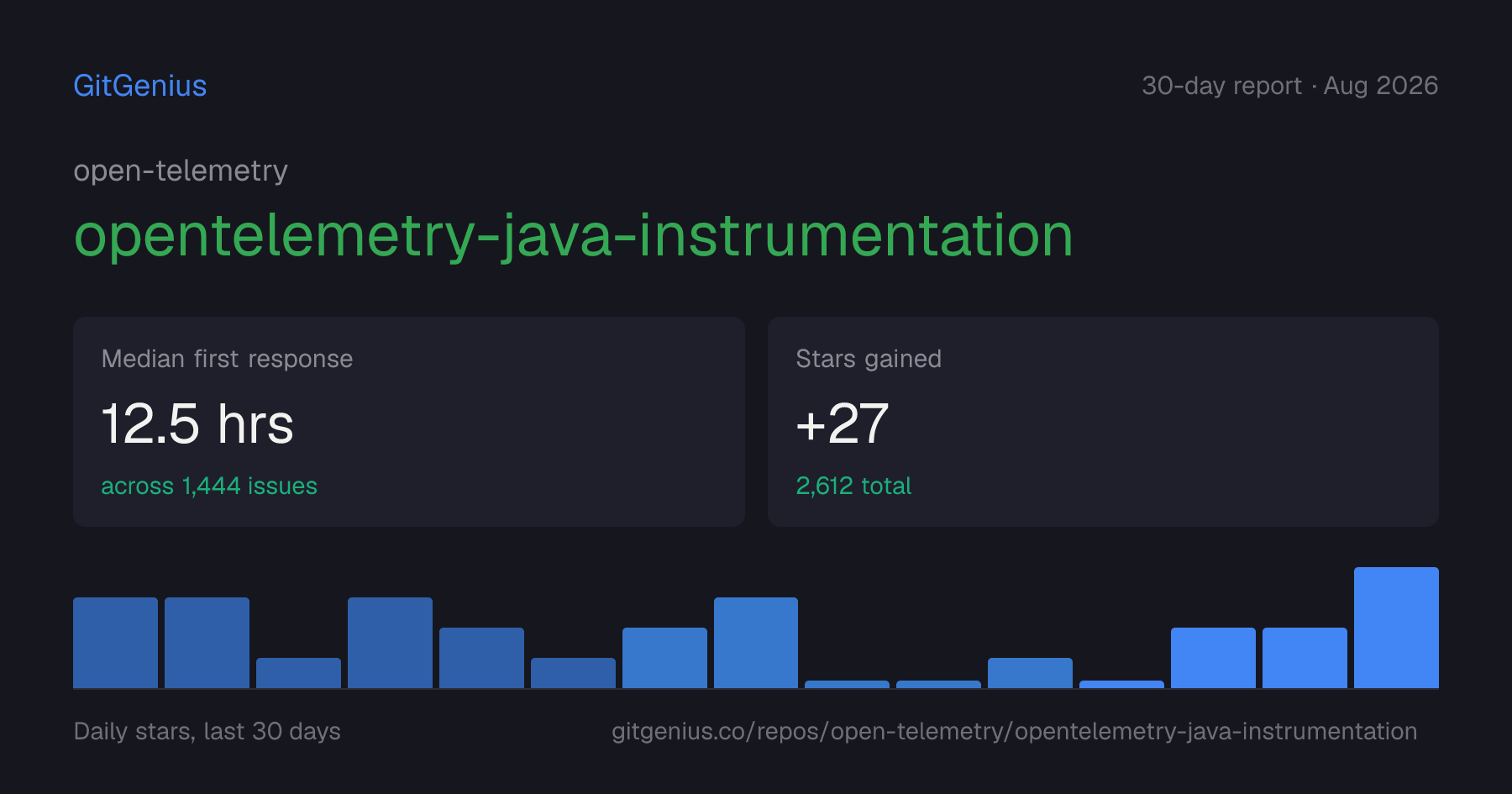Open the 2,612 total stars text

853,486
